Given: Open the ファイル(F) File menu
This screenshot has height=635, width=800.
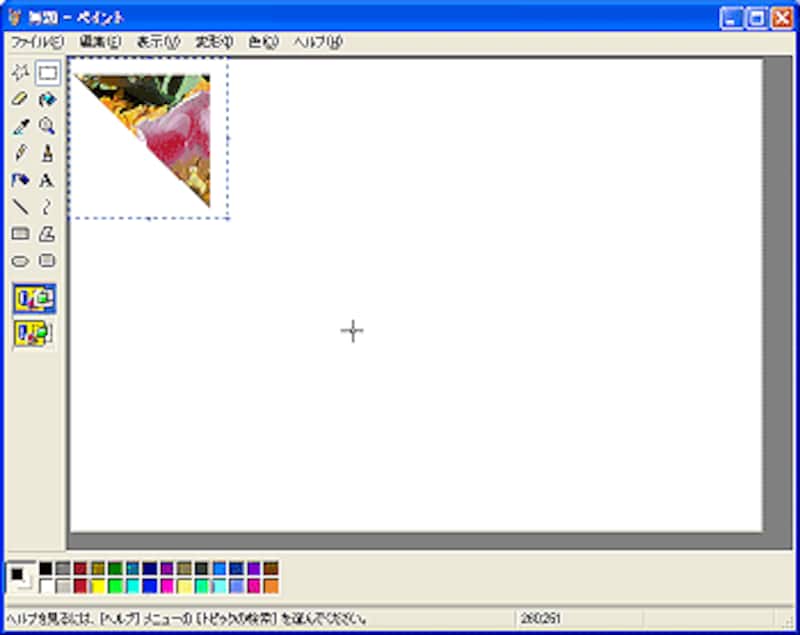Looking at the screenshot, I should (37, 42).
